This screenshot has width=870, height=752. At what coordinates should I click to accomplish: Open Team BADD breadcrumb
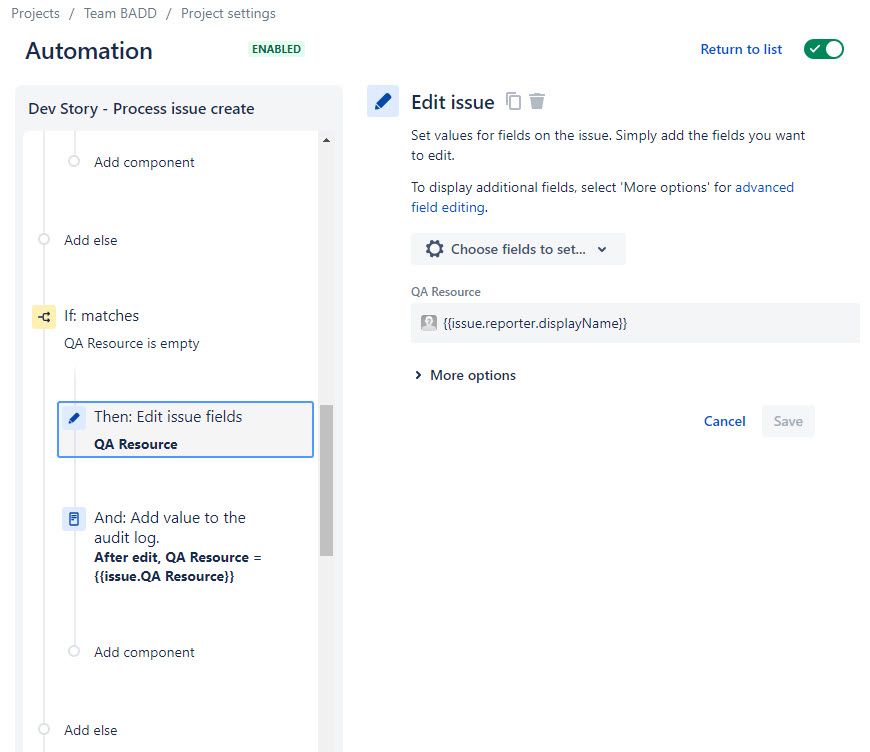[x=120, y=13]
